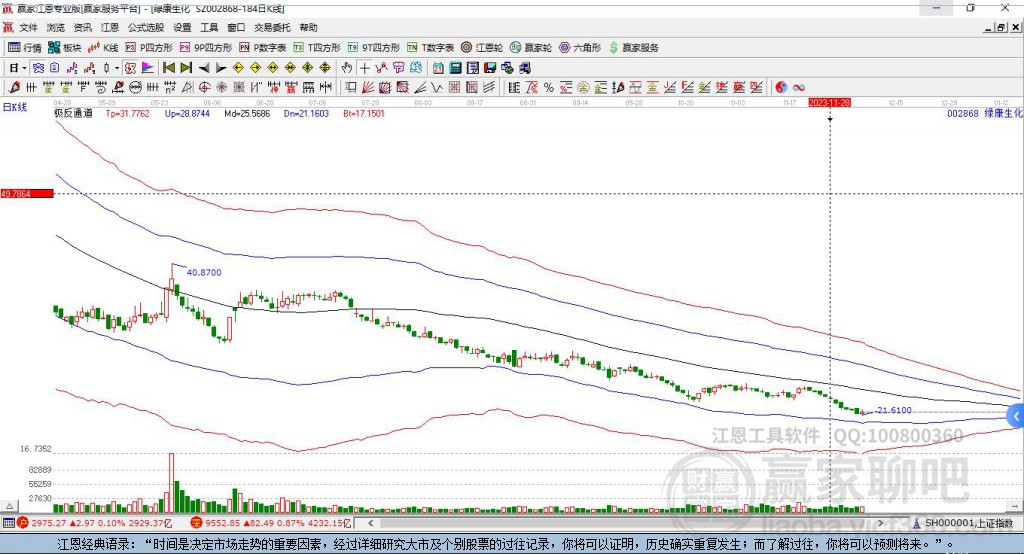Click the save floppy disk icon
This screenshot has width=1024, height=554.
[490, 68]
